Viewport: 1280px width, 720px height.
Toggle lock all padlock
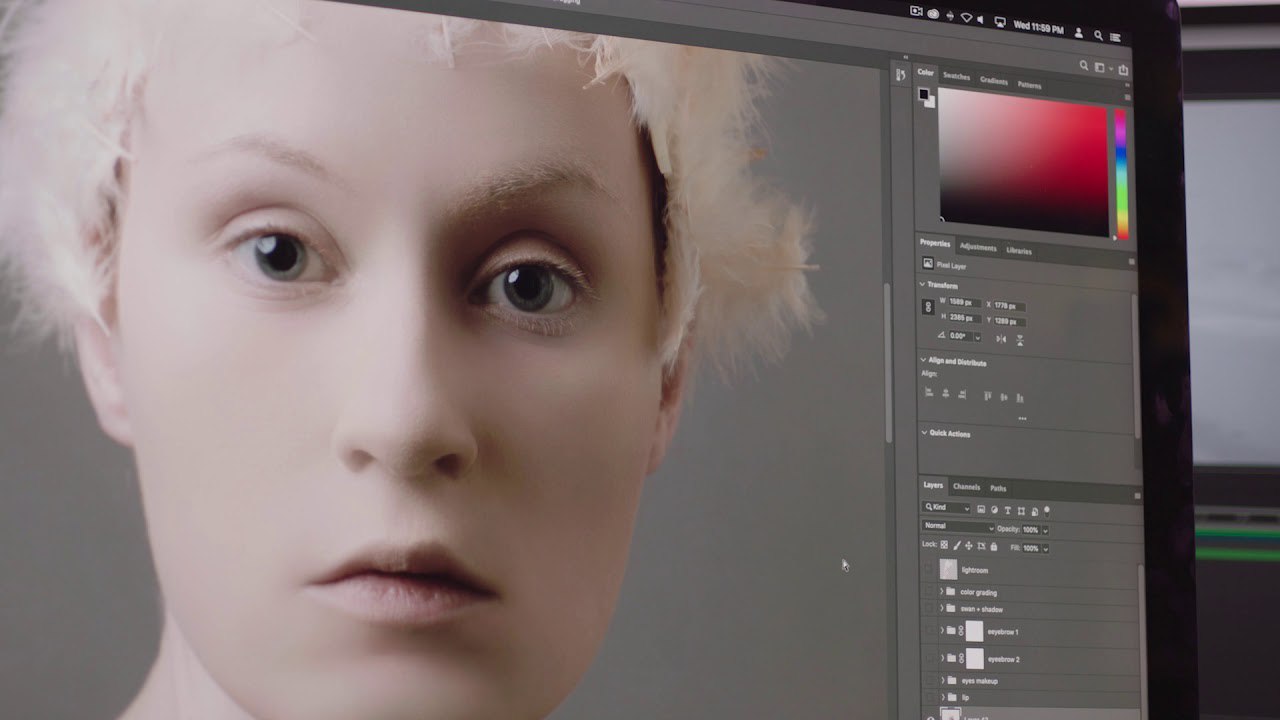(x=993, y=547)
